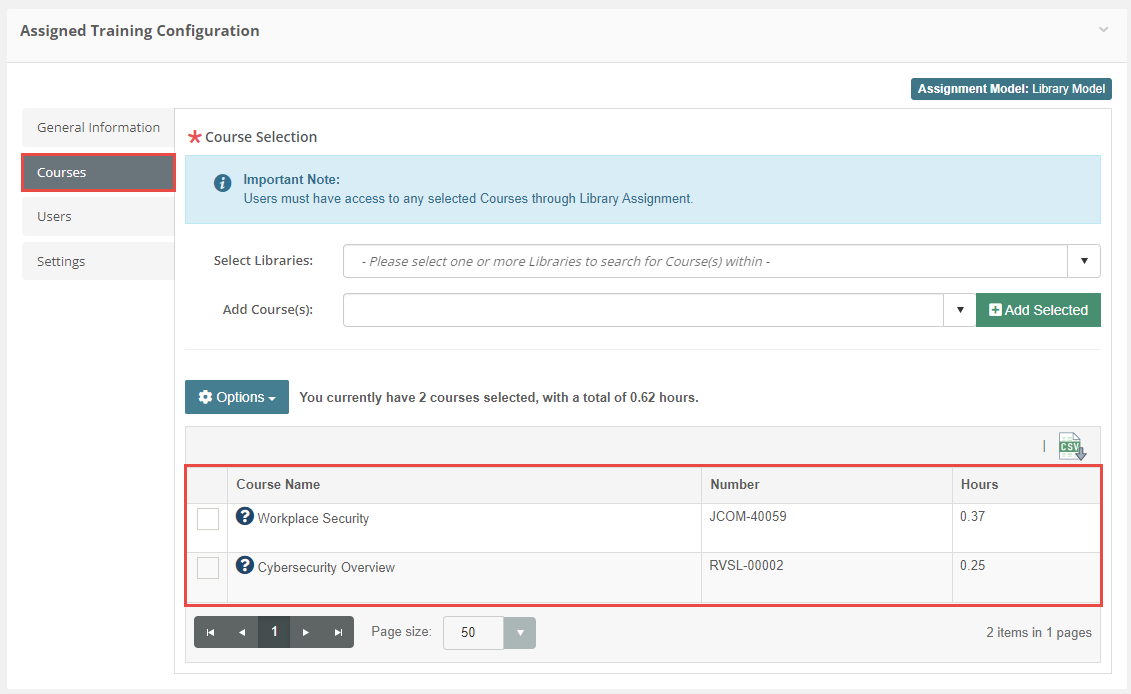Check the Workplace Security course checkbox
The height and width of the screenshot is (694, 1131).
208,519
